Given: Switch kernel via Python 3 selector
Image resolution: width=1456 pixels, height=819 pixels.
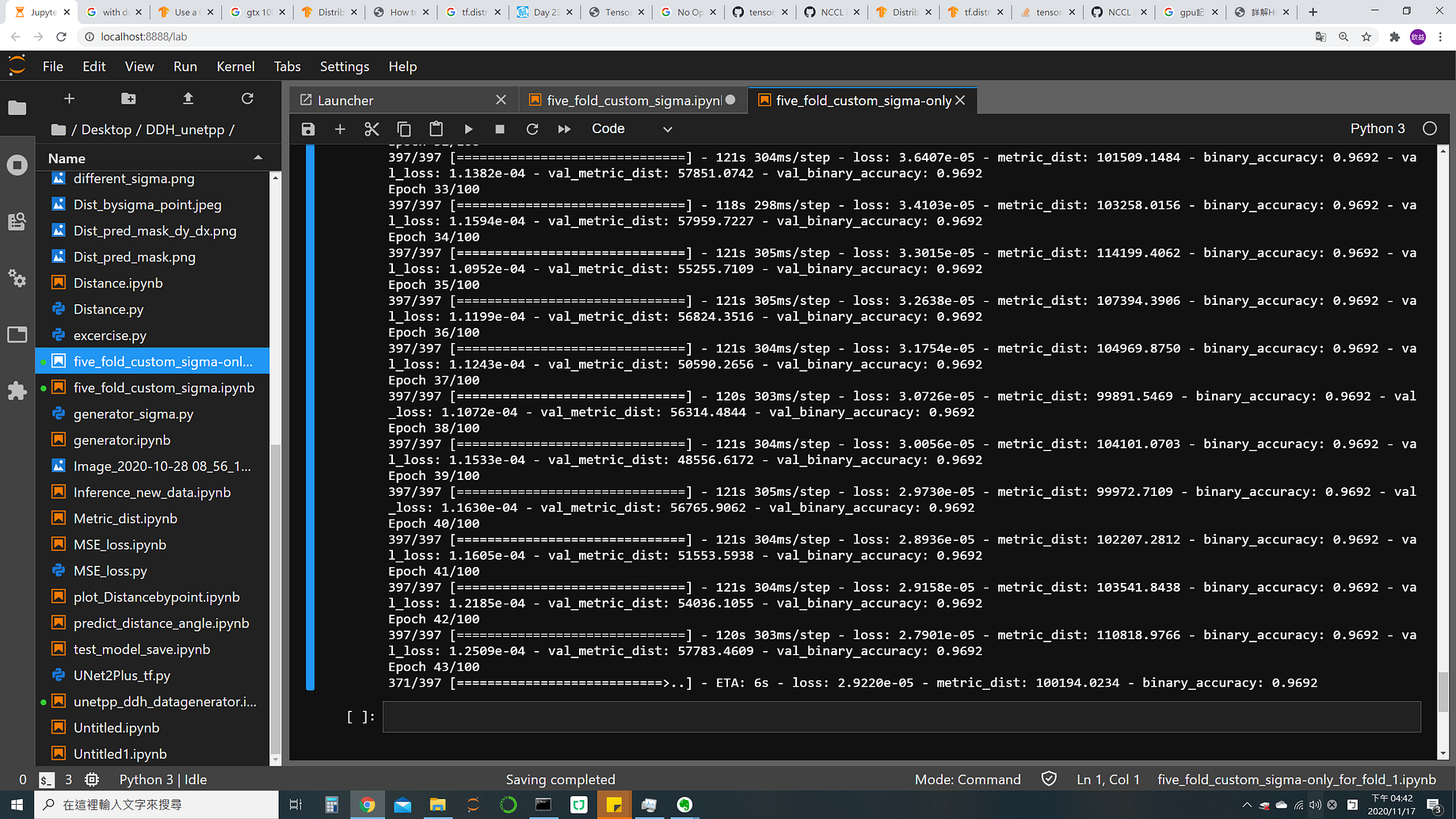Looking at the screenshot, I should point(1378,128).
